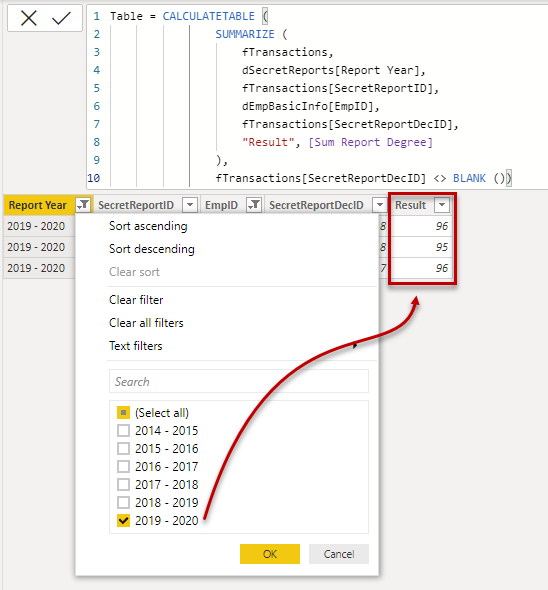Open the SecretReportID column dropdown arrow
548x590 pixels.
[190, 205]
